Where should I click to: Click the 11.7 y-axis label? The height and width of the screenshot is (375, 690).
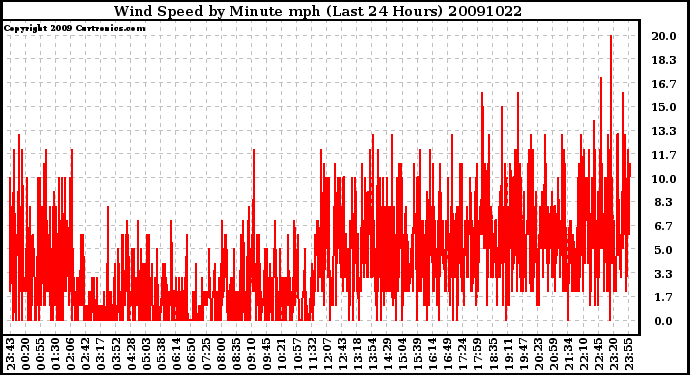664,155
